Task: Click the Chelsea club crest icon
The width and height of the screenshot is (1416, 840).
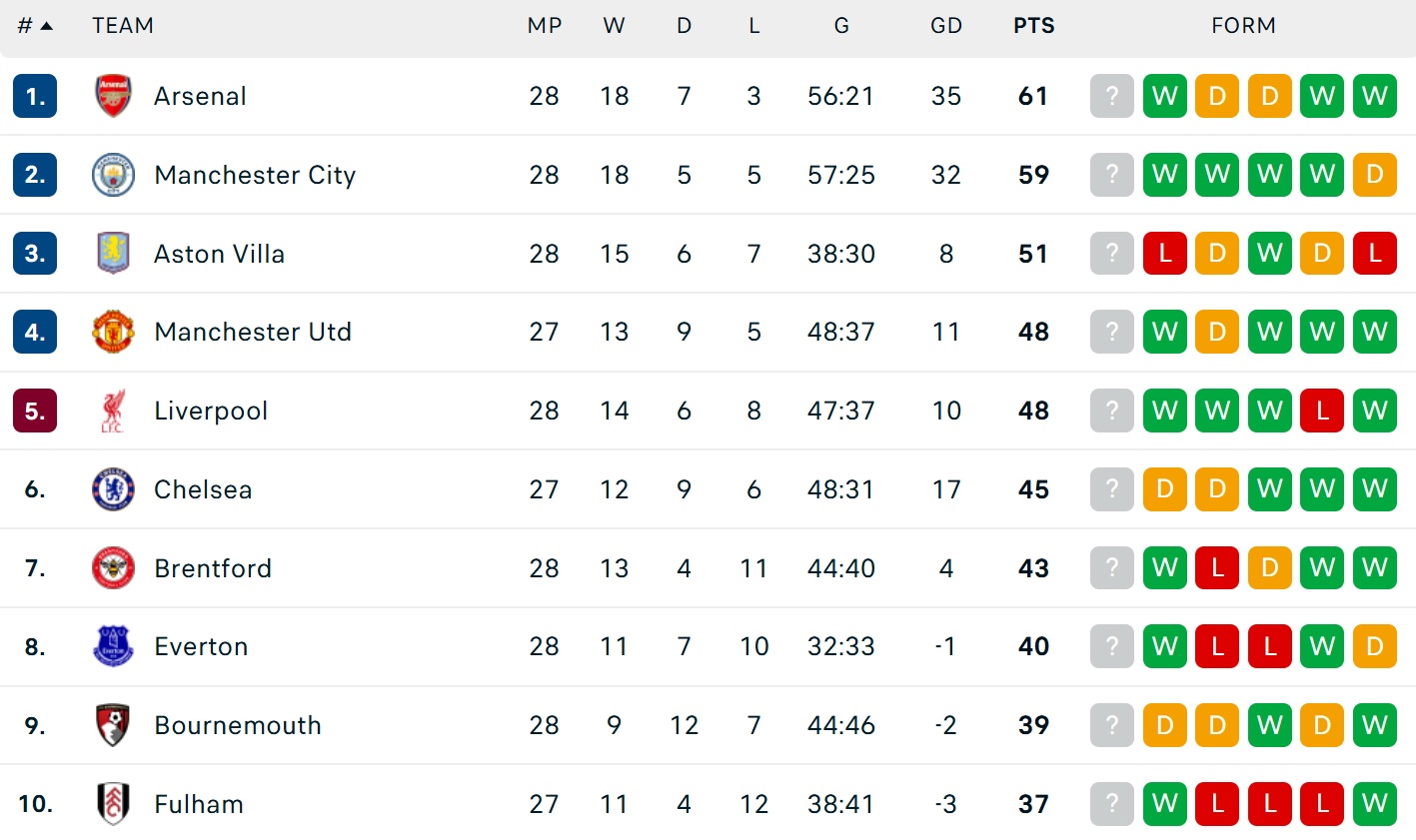Action: pos(113,489)
